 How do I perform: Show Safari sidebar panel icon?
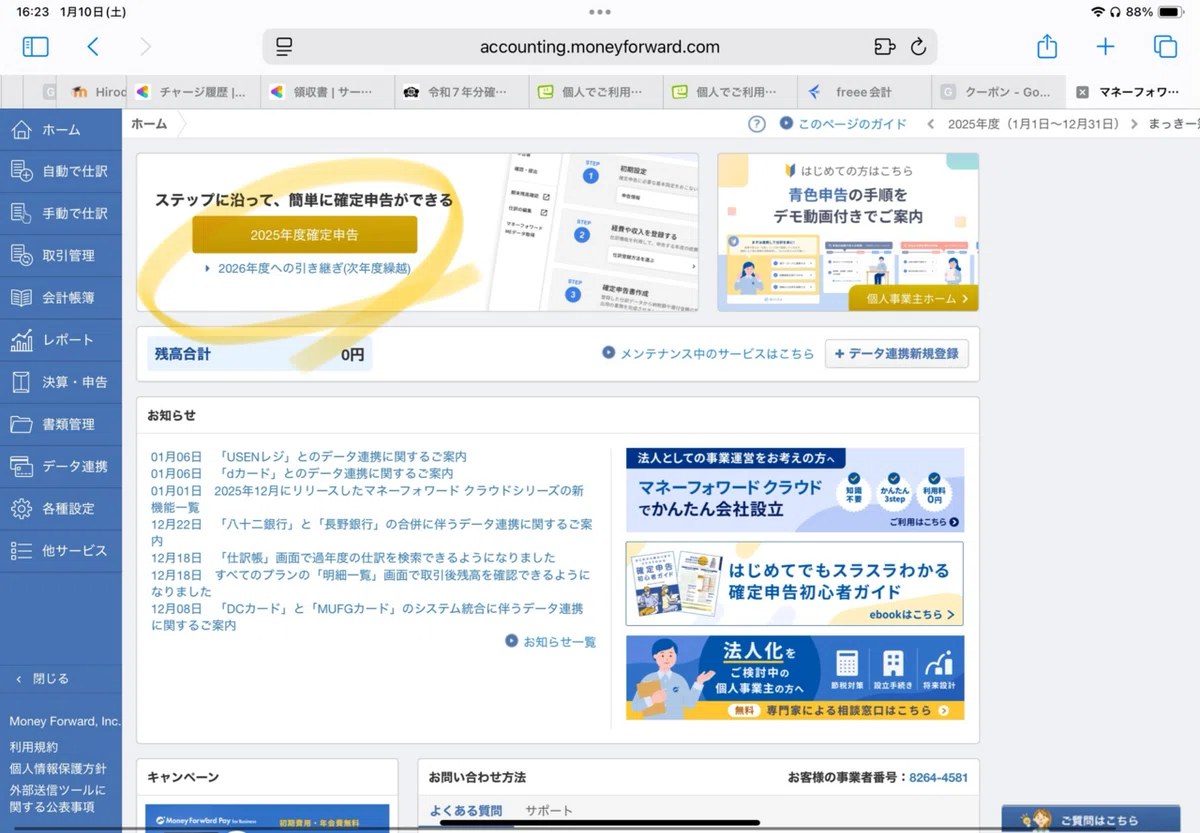pos(36,46)
